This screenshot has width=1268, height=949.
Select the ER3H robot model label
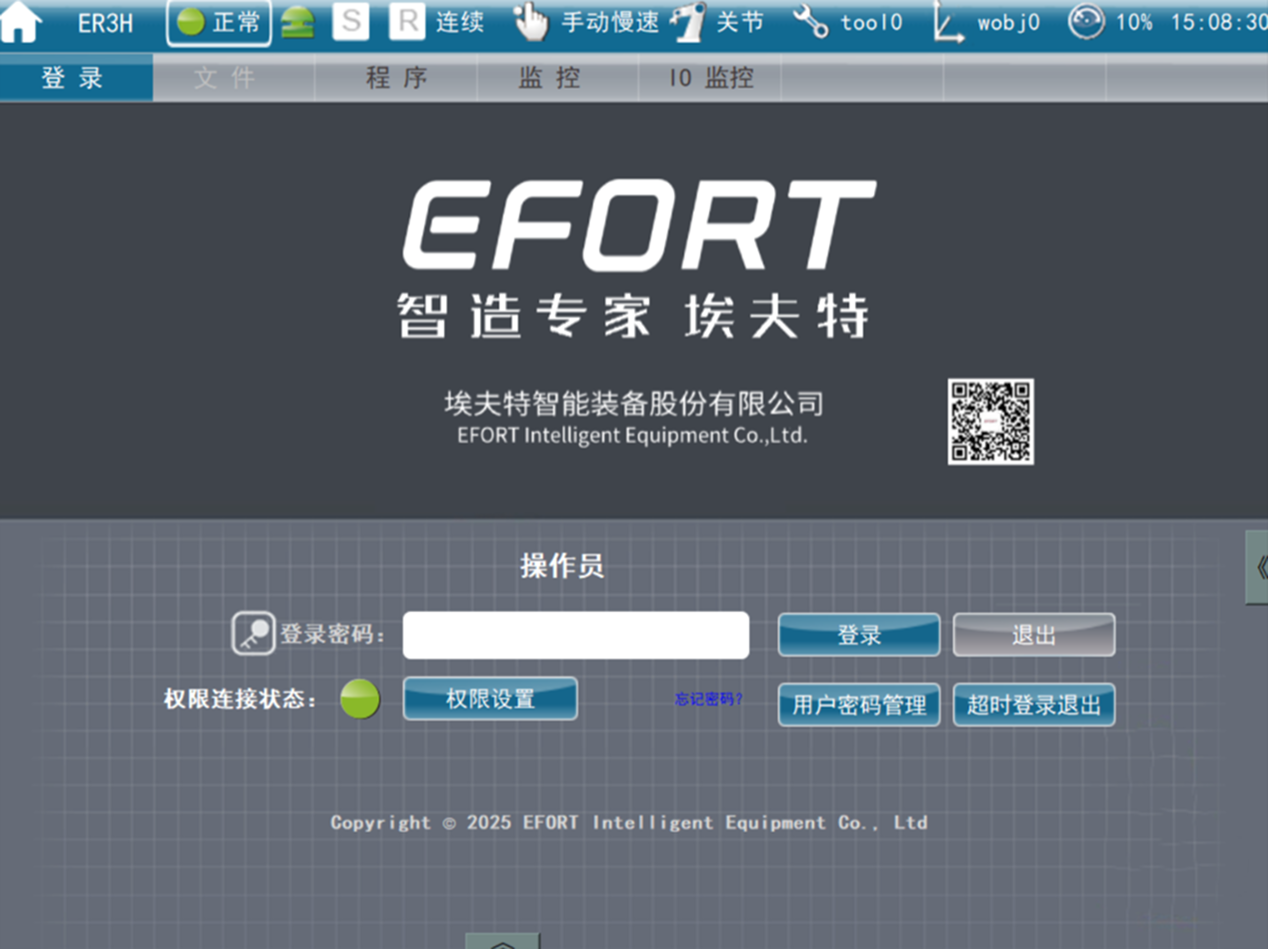(106, 23)
